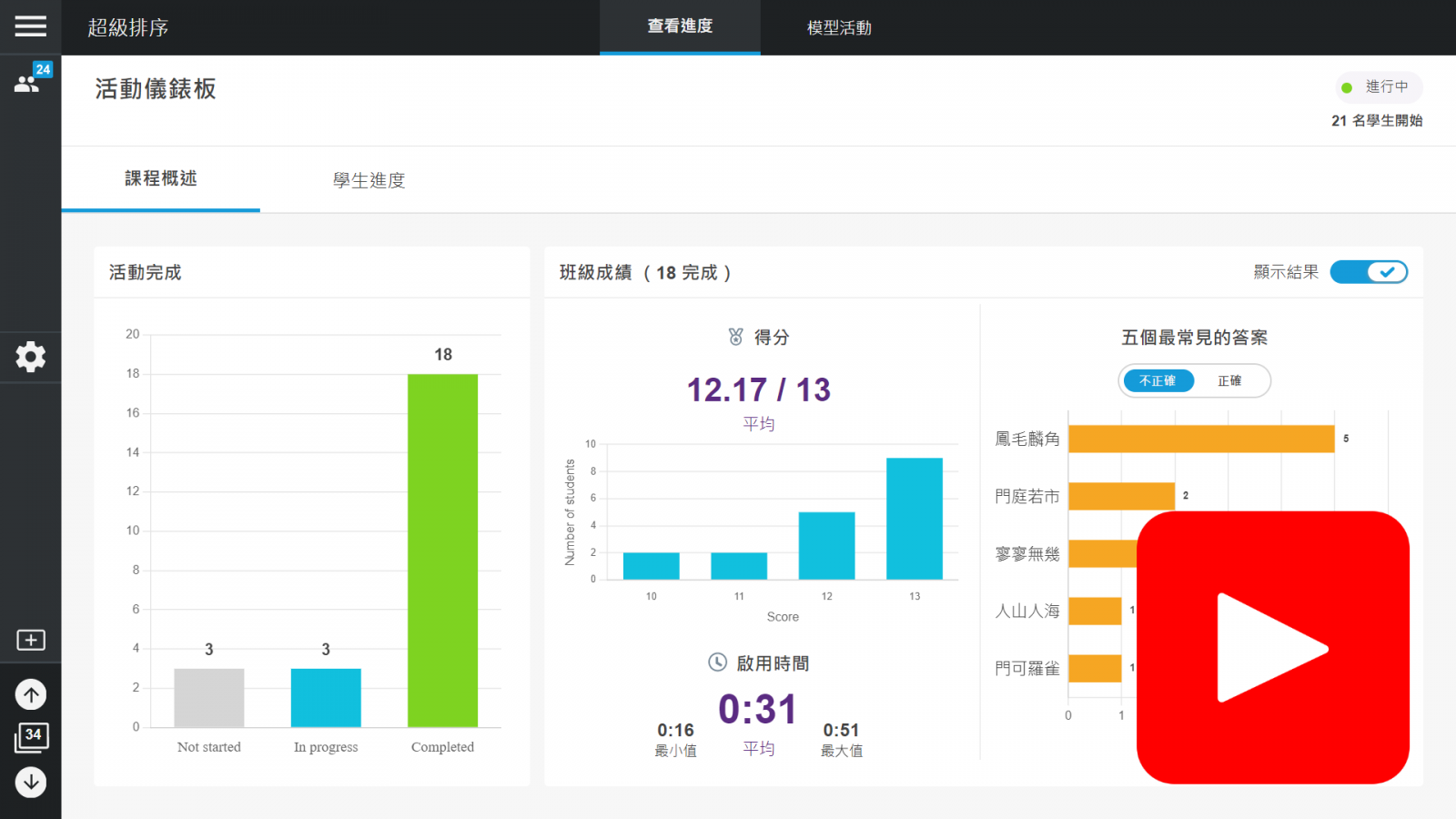Image resolution: width=1456 pixels, height=819 pixels.
Task: Open the students list icon with 24 badge
Action: point(28,82)
